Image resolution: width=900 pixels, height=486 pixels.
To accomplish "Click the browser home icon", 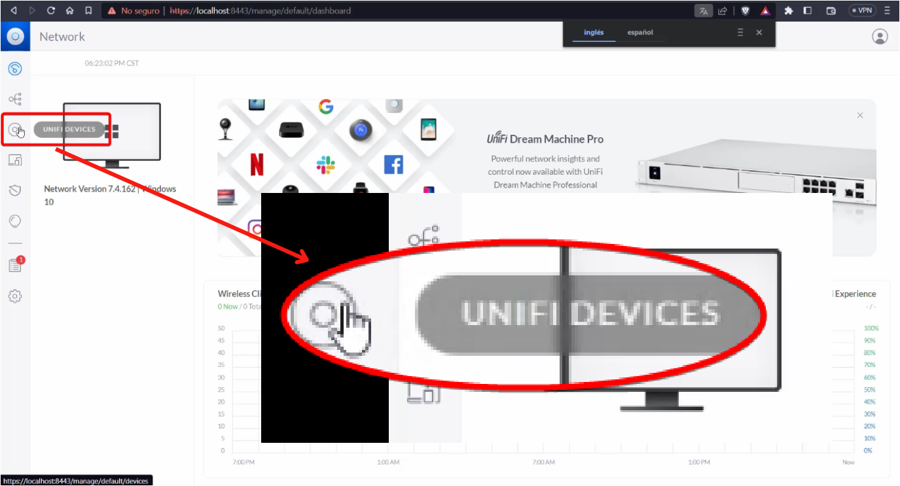I will [x=69, y=10].
